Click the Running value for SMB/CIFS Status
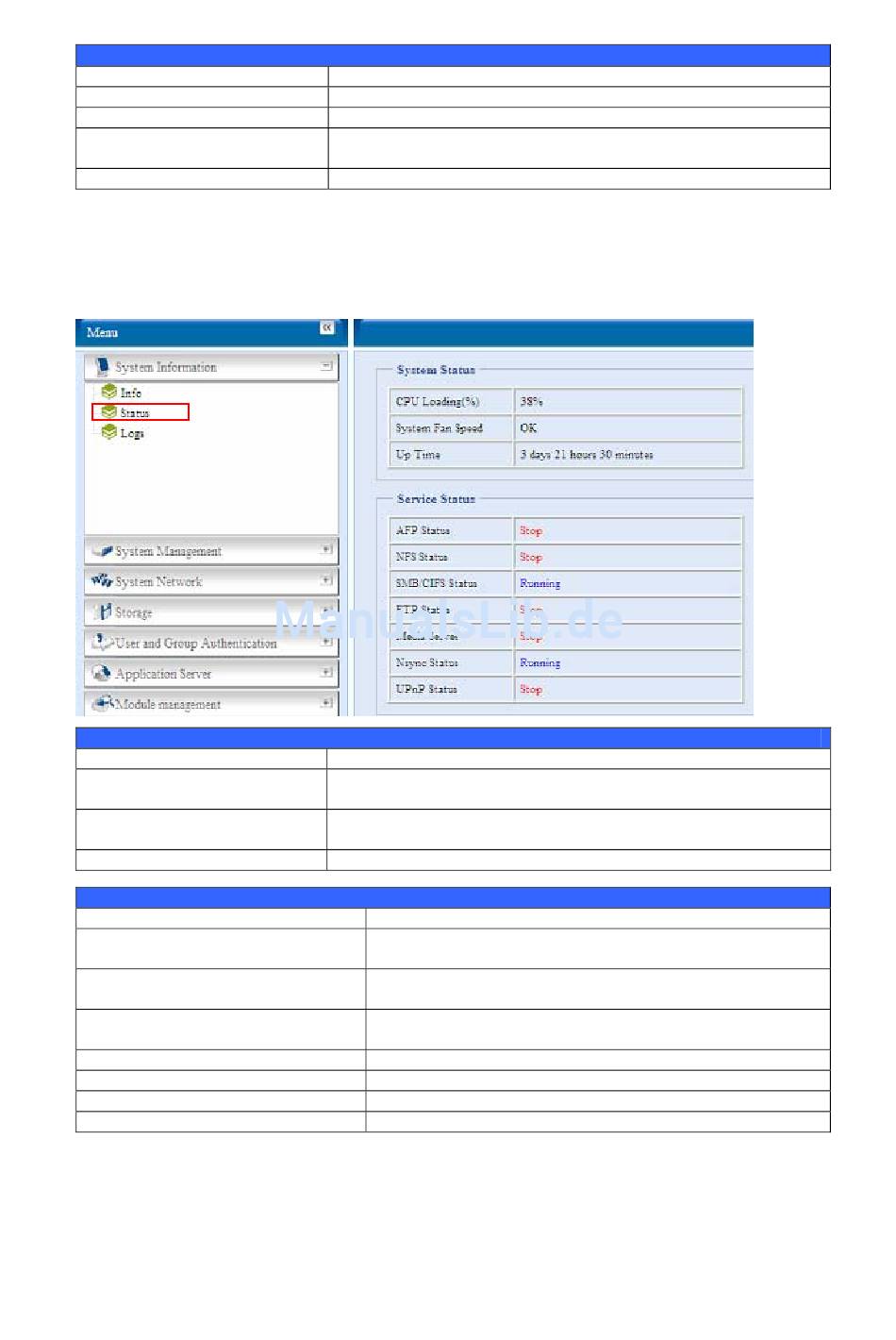 [539, 583]
